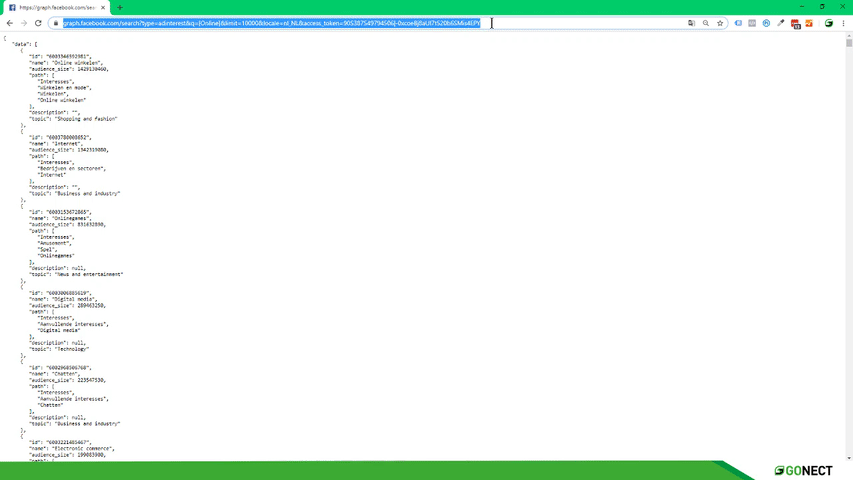Click the "Winkelen en mode" path entry
The image size is (853, 480).
pyautogui.click(x=65, y=88)
